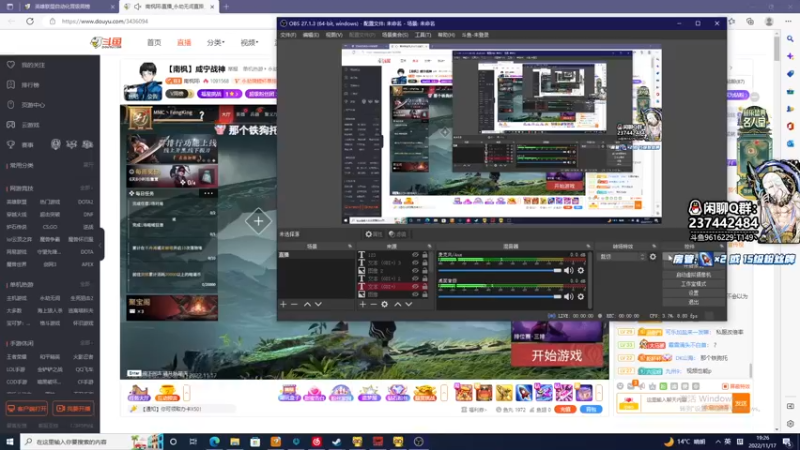Open the 福利券 dropdown under gifts
Image resolution: width=800 pixels, height=450 pixels.
(x=473, y=410)
